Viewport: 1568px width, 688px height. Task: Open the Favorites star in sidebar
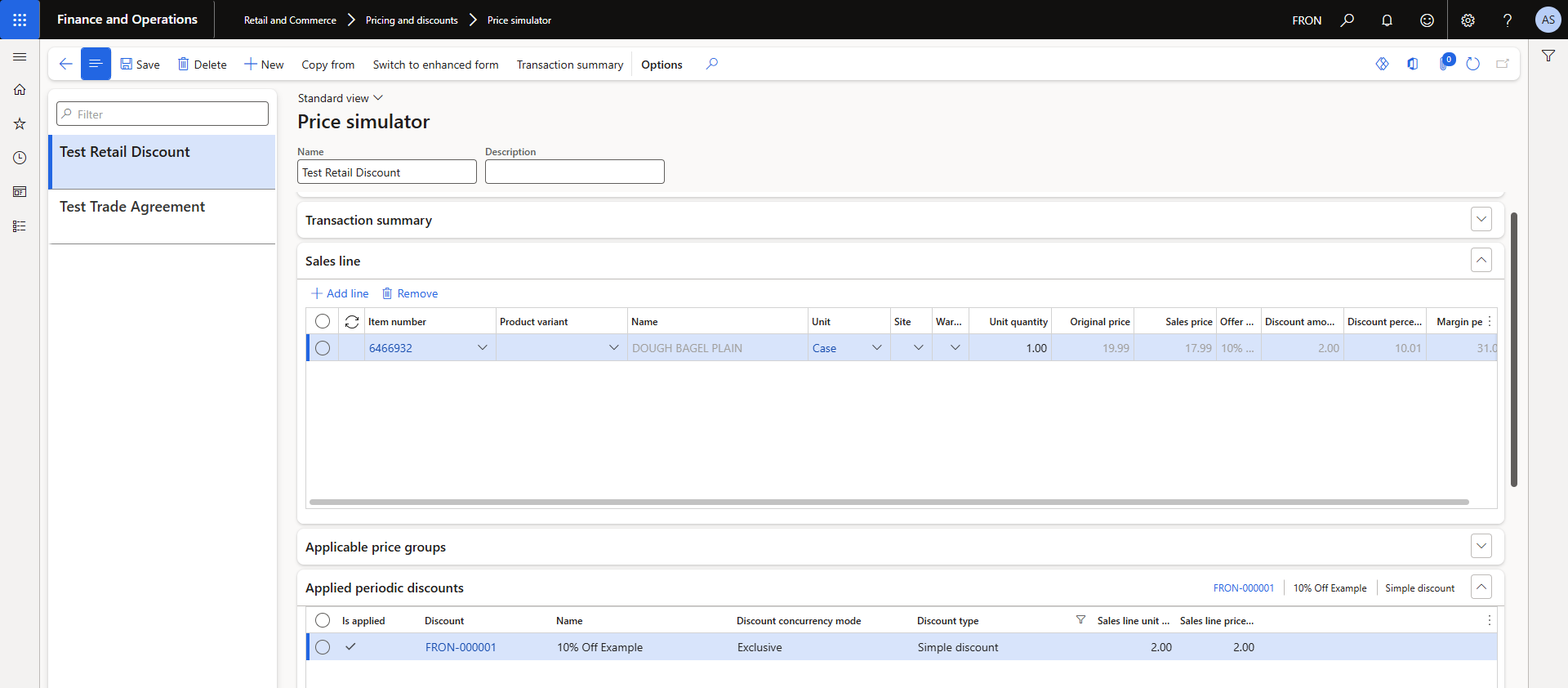tap(20, 123)
